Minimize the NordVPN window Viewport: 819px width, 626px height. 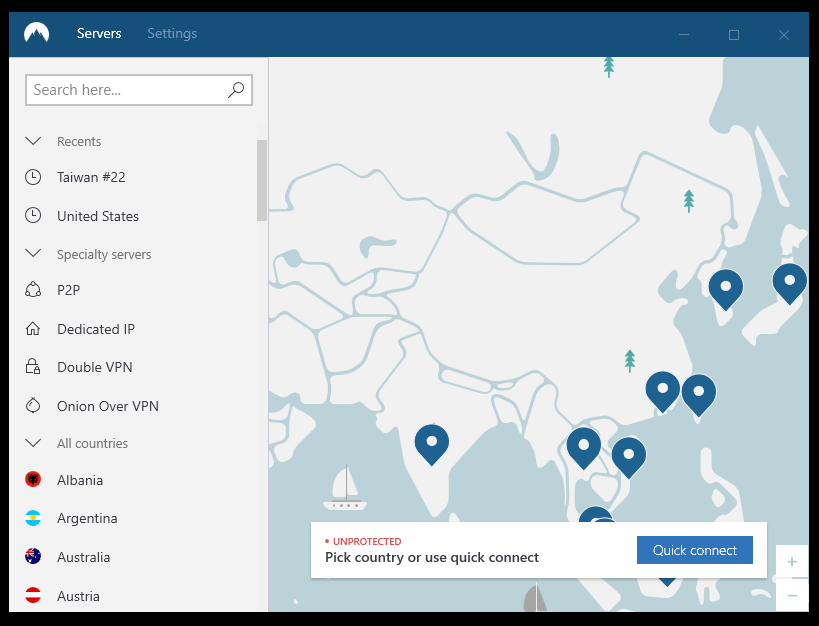tap(684, 34)
